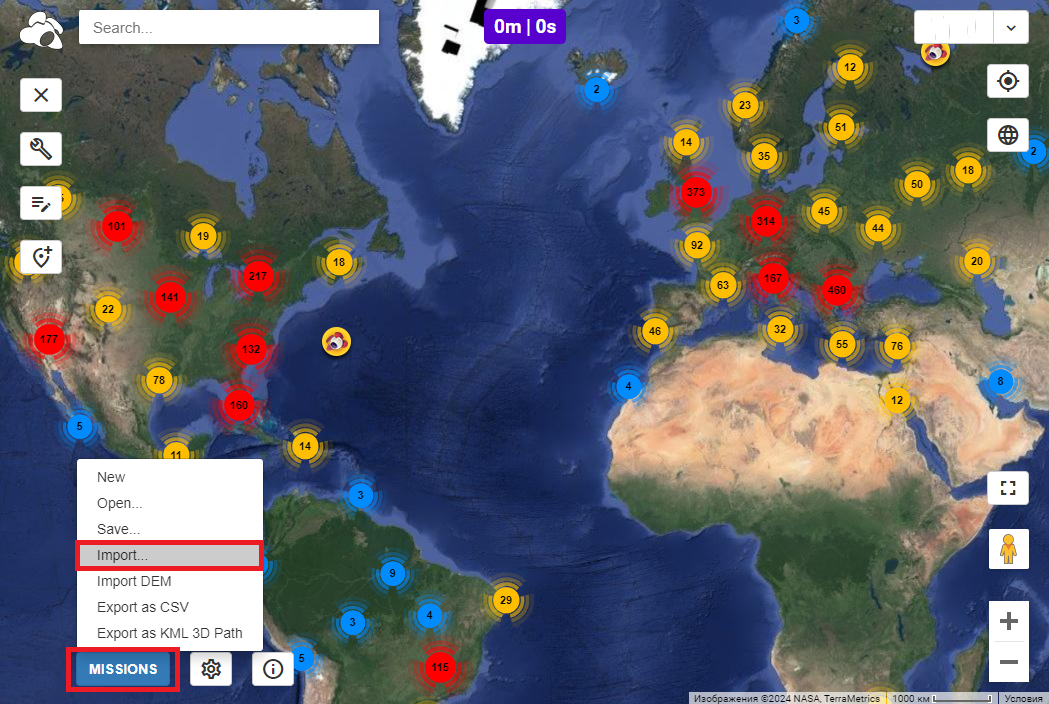The image size is (1049, 704).
Task: Click the red 115 cluster marker
Action: 440,667
